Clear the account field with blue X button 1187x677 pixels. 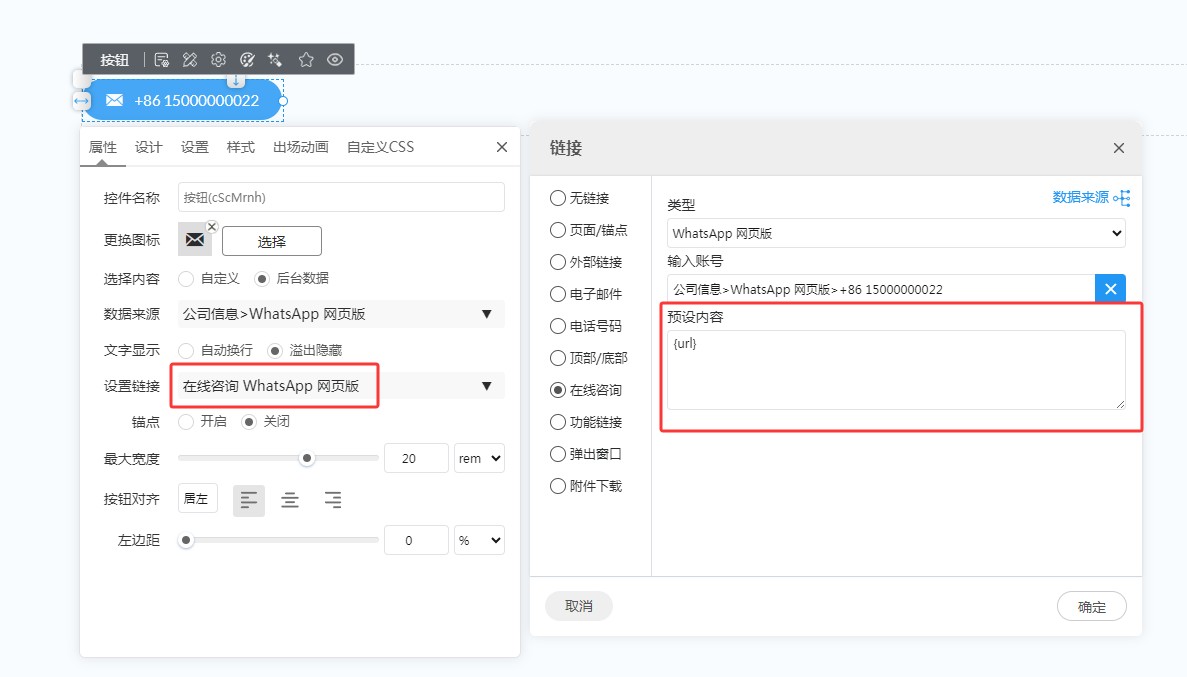click(x=1110, y=289)
